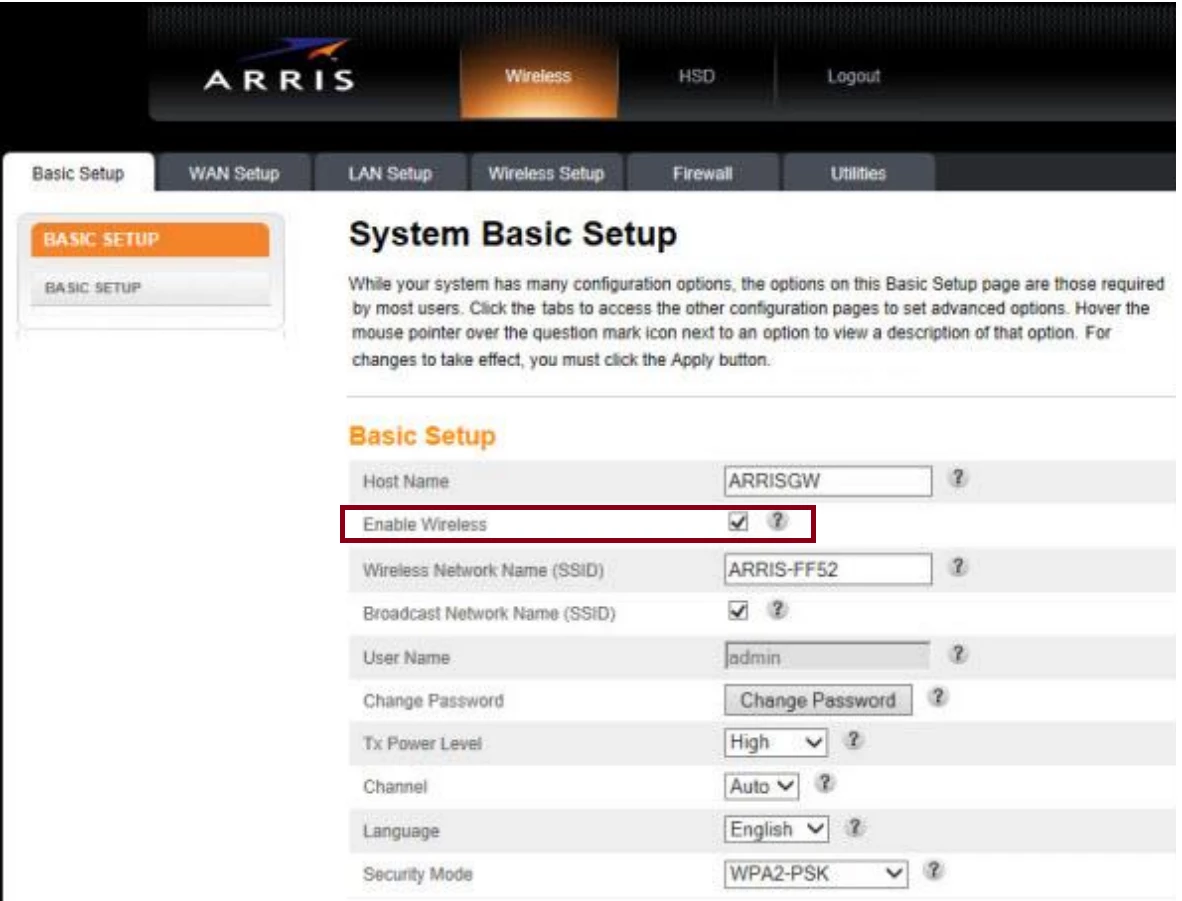Image resolution: width=1182 pixels, height=901 pixels.
Task: Open help icon beside Language dropdown
Action: [x=855, y=827]
